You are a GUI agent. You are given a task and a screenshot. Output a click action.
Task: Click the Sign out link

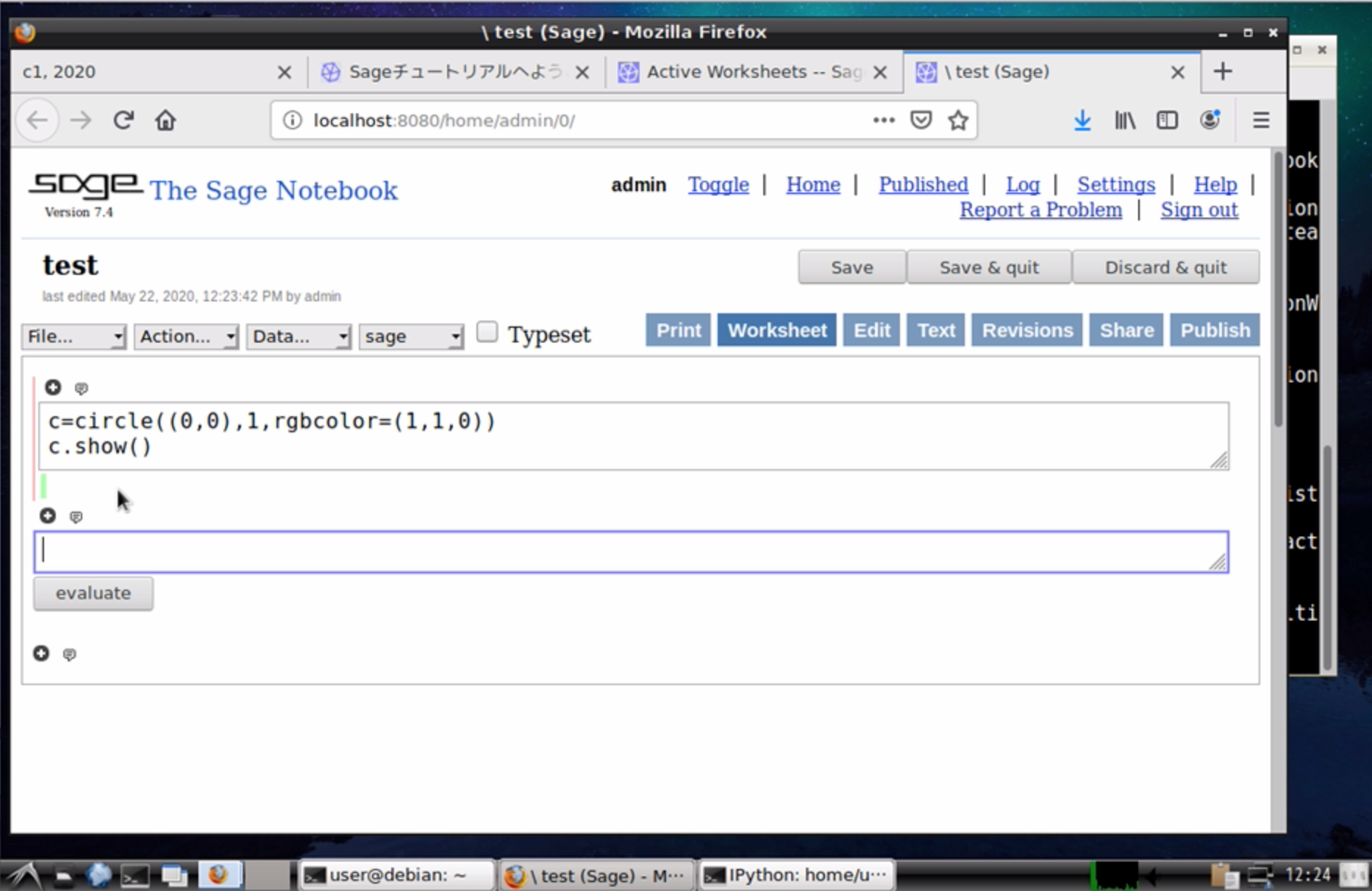click(1199, 210)
